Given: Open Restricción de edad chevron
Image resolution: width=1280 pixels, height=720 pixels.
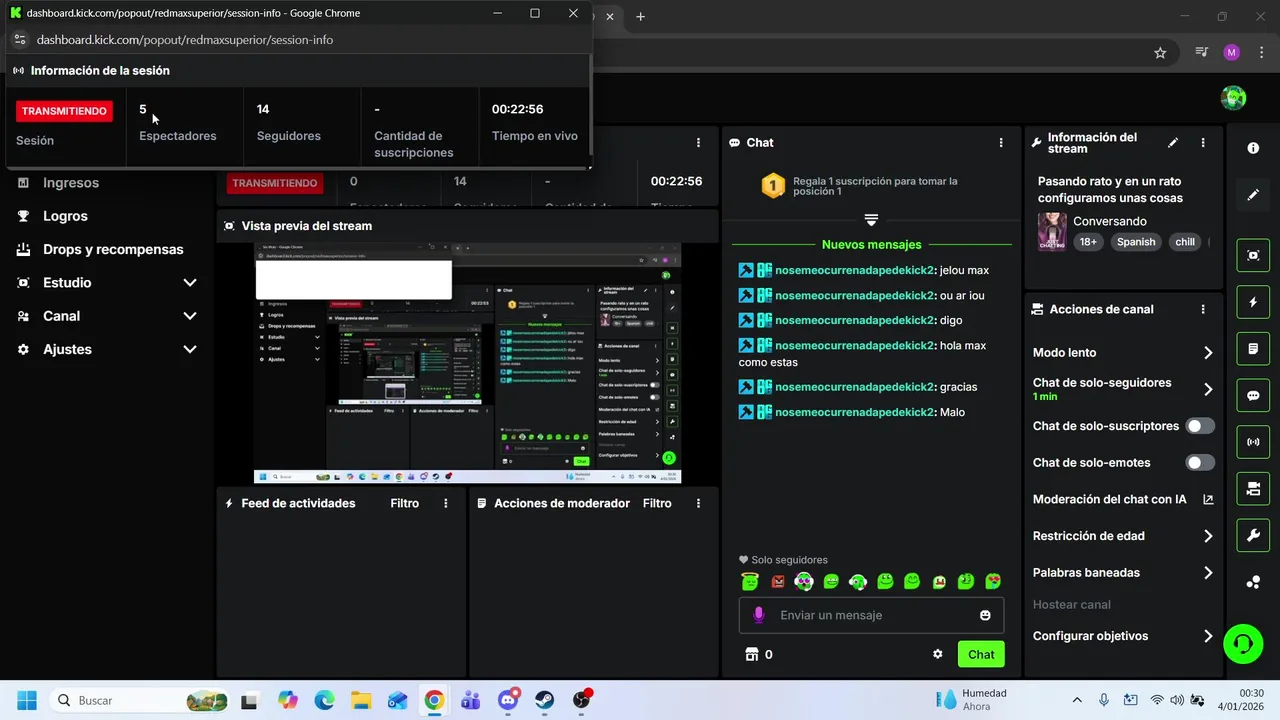Looking at the screenshot, I should 1208,536.
